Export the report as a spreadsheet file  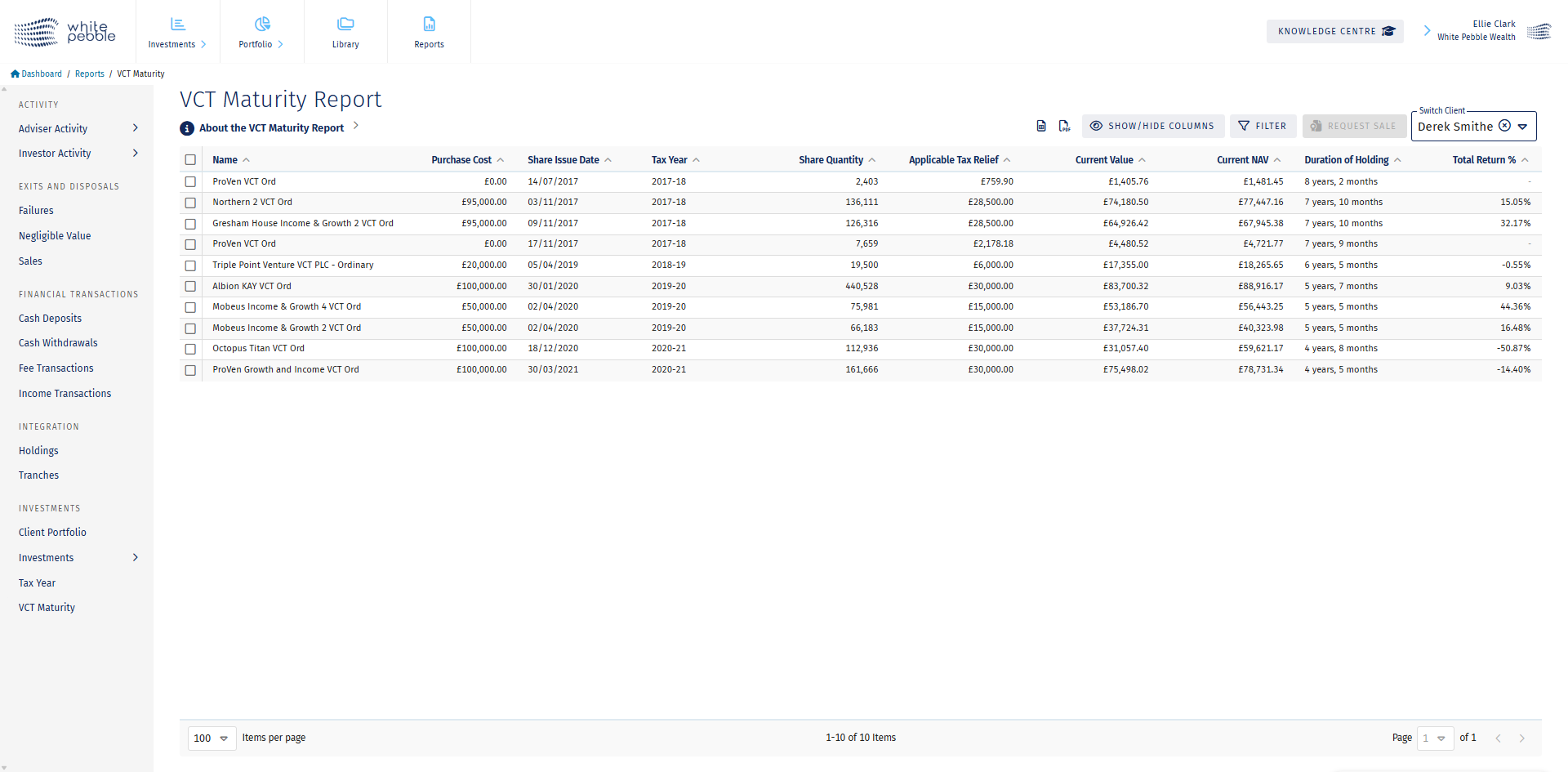[x=1041, y=126]
